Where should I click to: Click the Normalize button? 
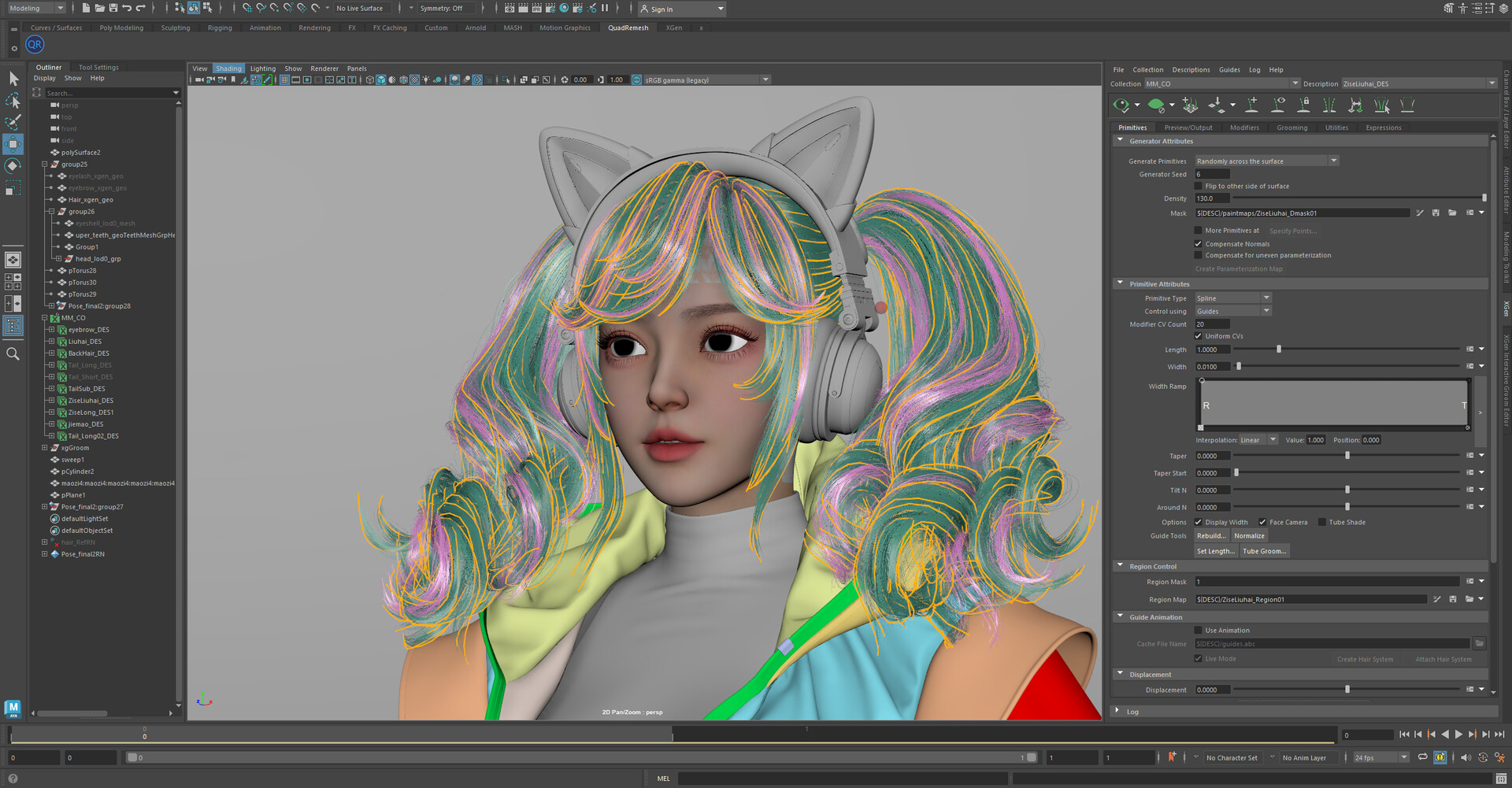pyautogui.click(x=1249, y=536)
